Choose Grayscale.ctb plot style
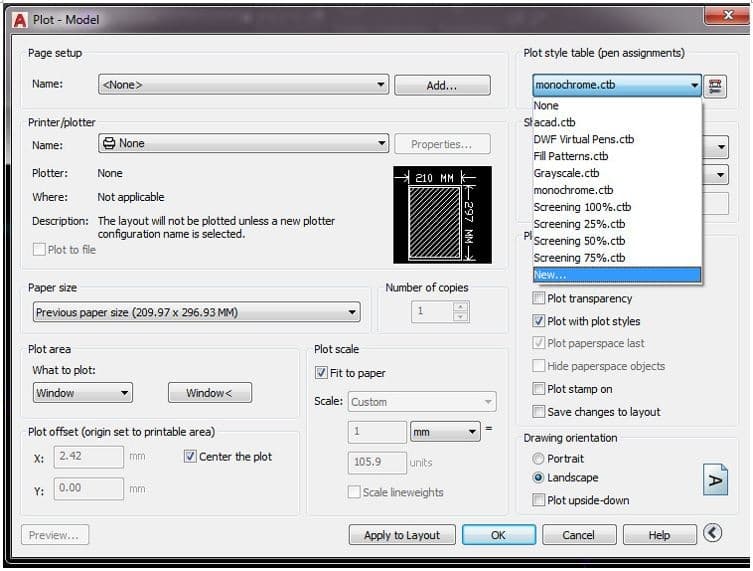 [617, 173]
